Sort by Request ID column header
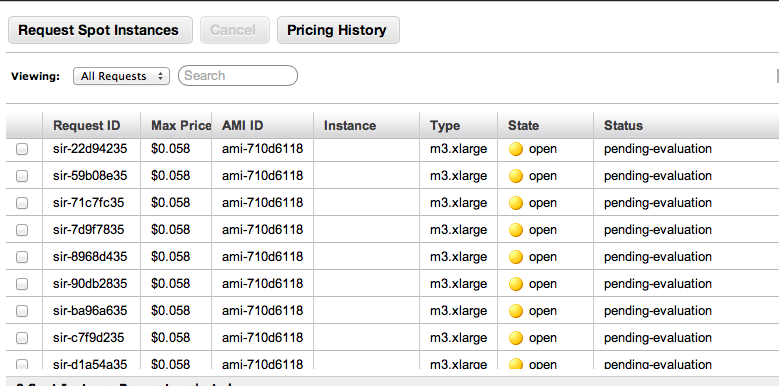The image size is (779, 386). click(91, 125)
